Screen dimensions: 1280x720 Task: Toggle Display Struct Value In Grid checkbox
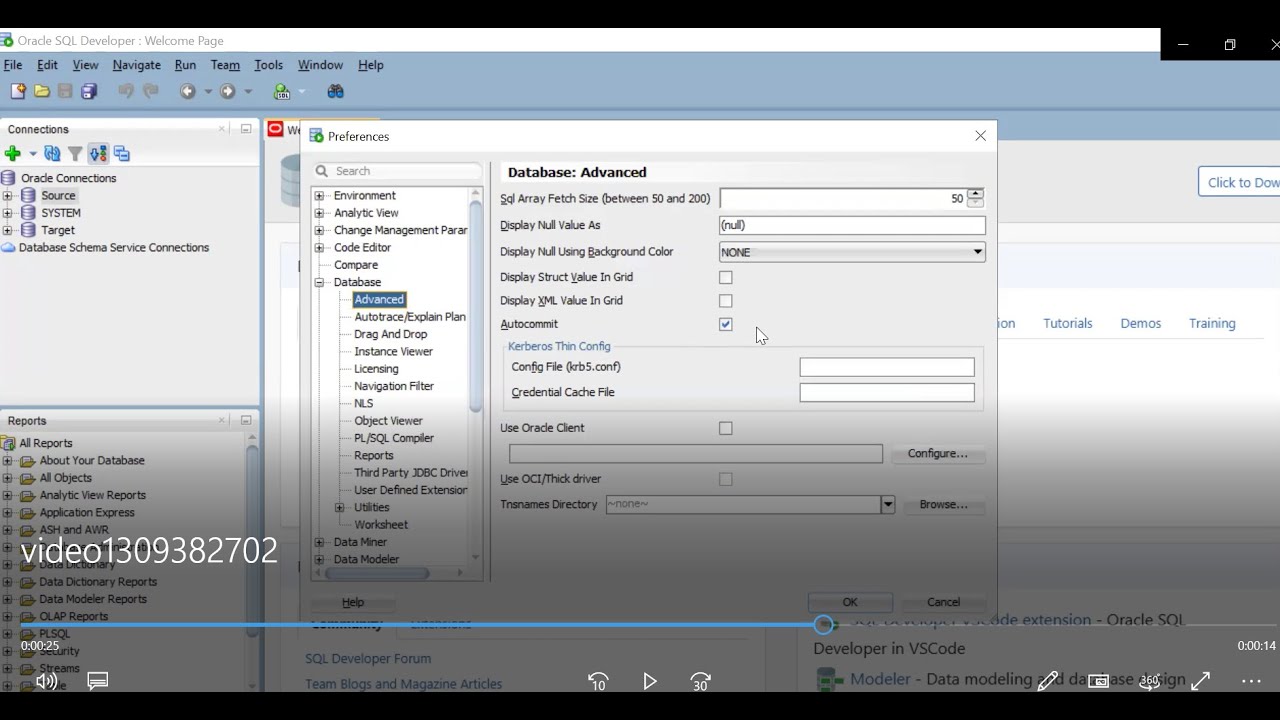(x=726, y=277)
